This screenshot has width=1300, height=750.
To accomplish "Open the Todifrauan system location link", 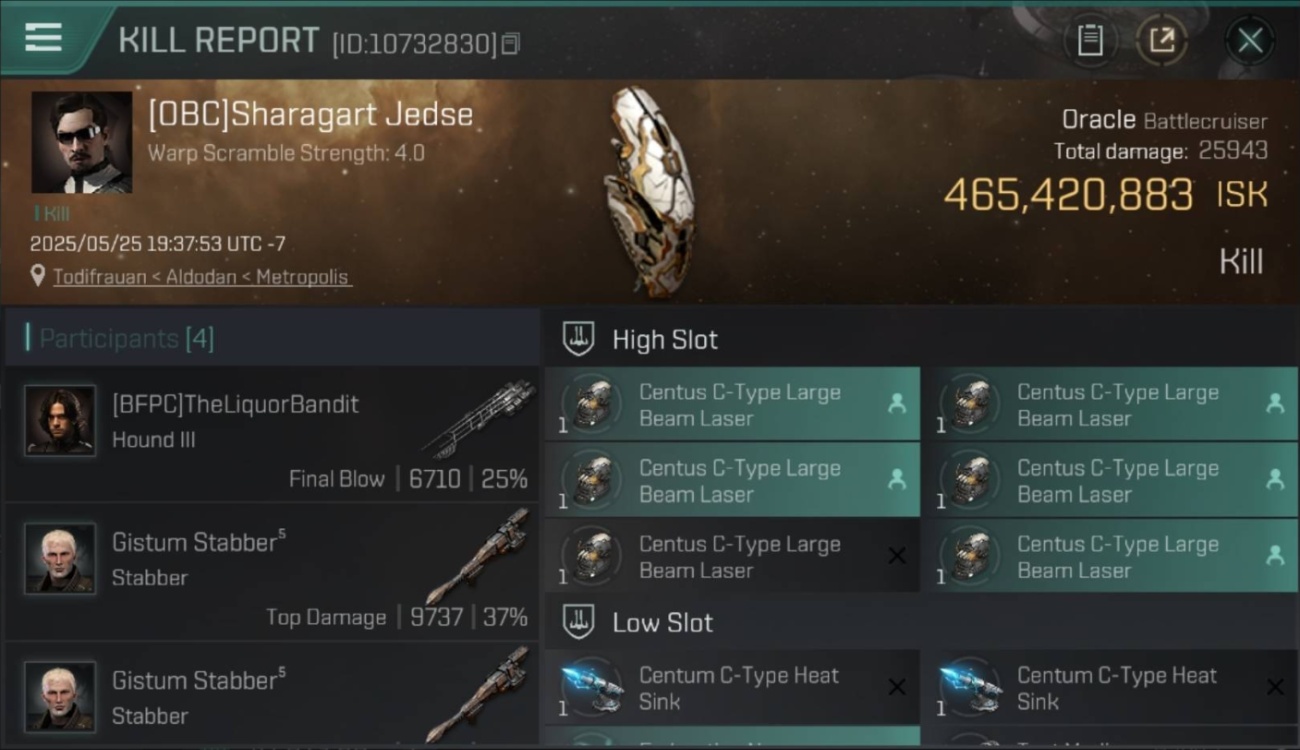I will [202, 277].
